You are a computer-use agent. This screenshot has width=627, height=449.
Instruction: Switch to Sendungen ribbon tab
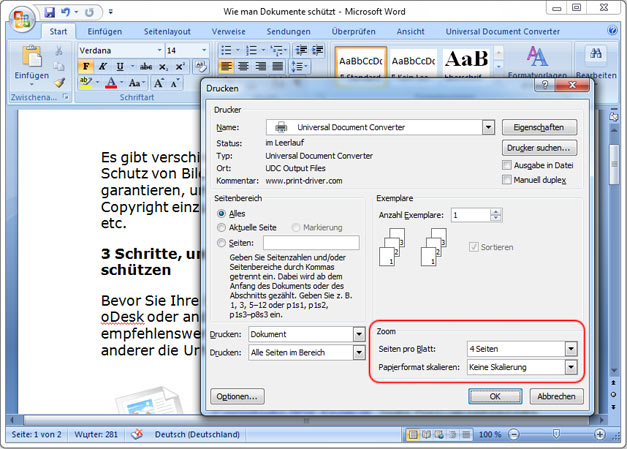pos(288,32)
